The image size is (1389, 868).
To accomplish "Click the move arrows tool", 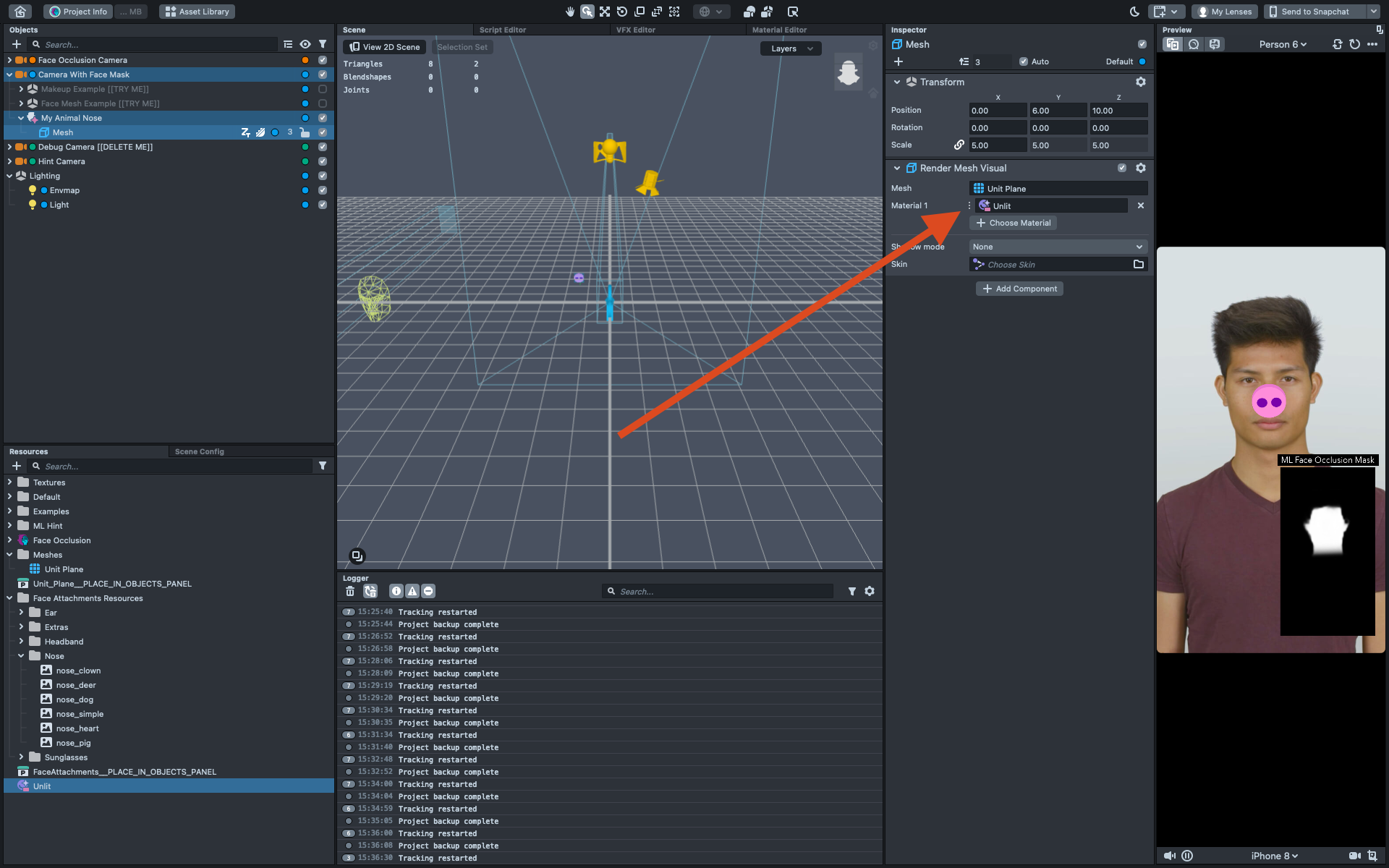I will coord(605,12).
